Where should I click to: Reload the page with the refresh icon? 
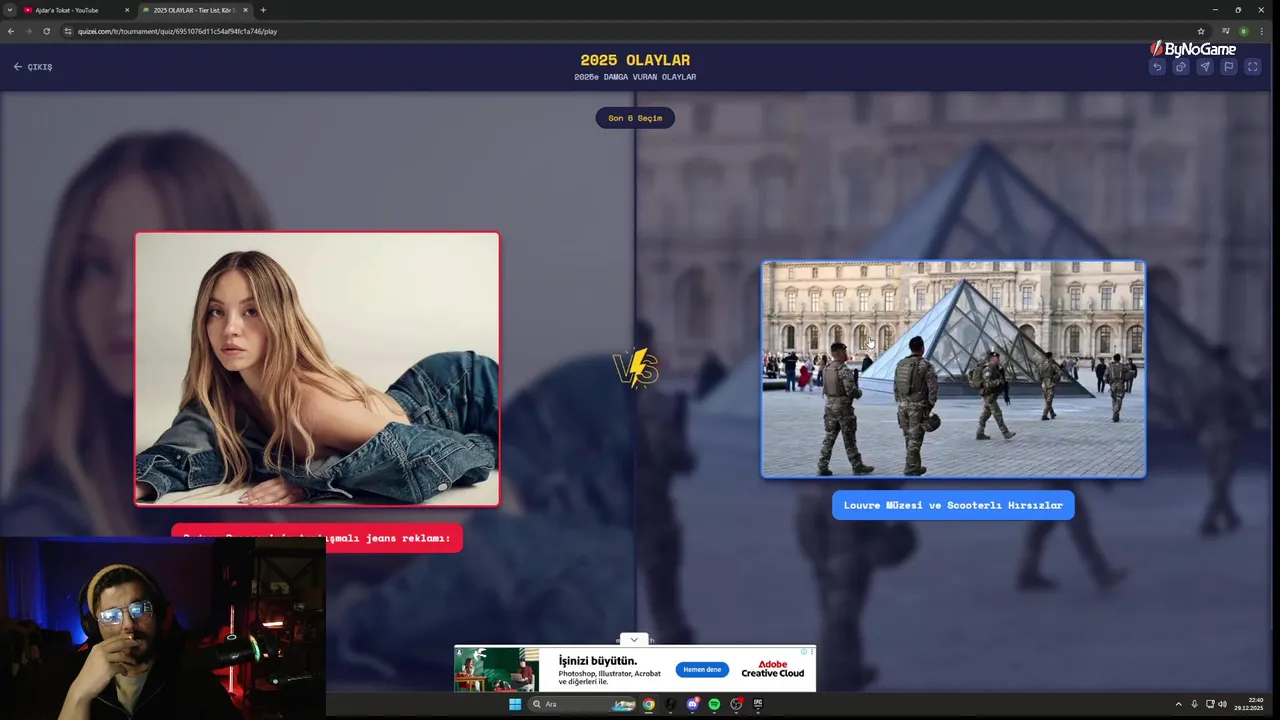pyautogui.click(x=46, y=31)
